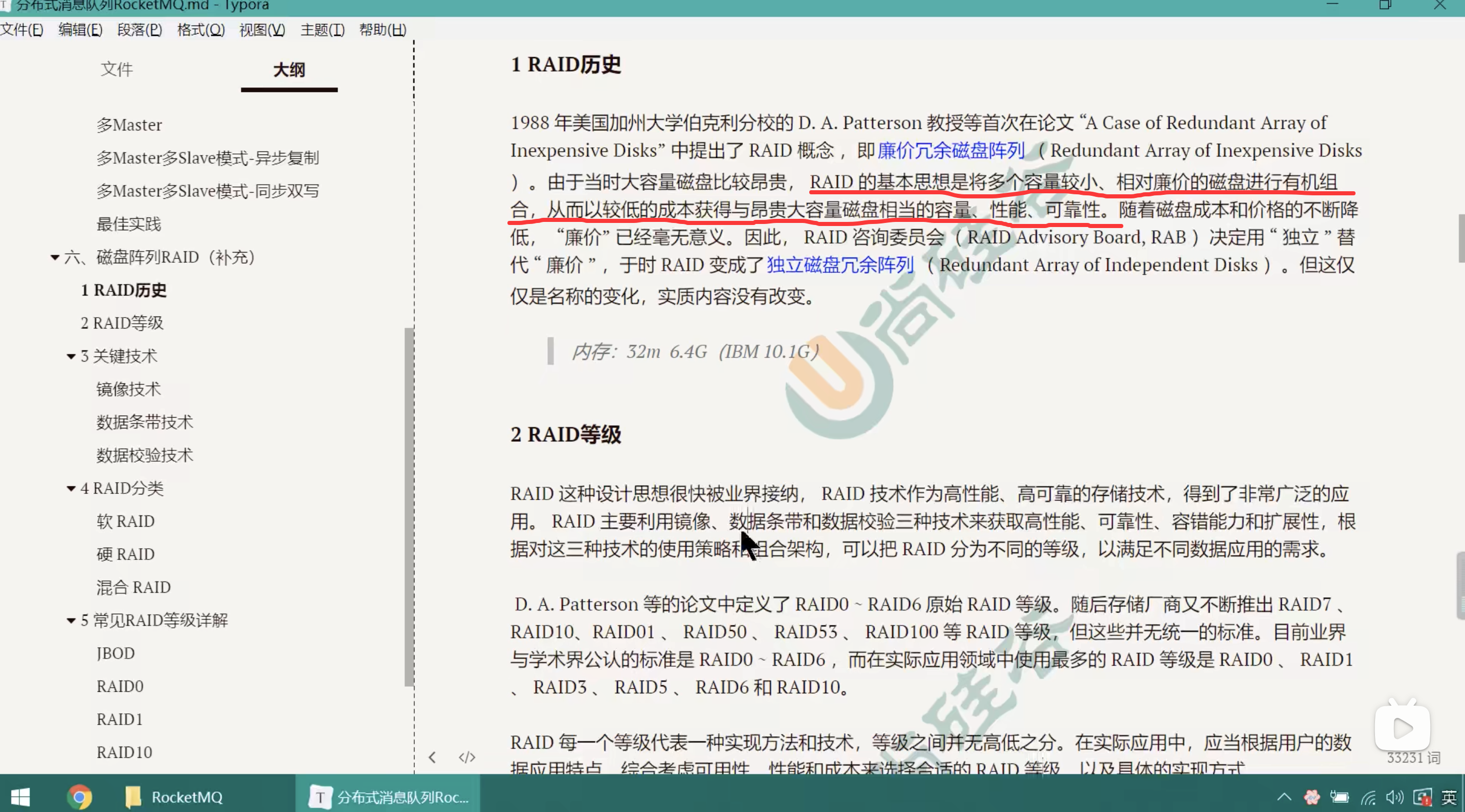Viewport: 1465px width, 812px height.
Task: Open volume control in system tray
Action: click(x=1394, y=797)
